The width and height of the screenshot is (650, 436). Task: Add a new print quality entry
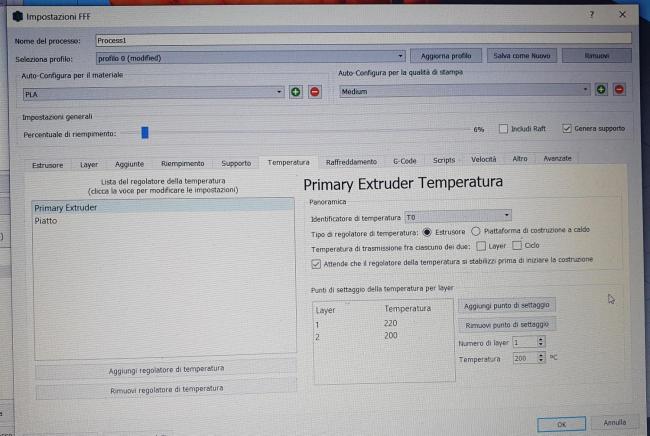pos(601,89)
